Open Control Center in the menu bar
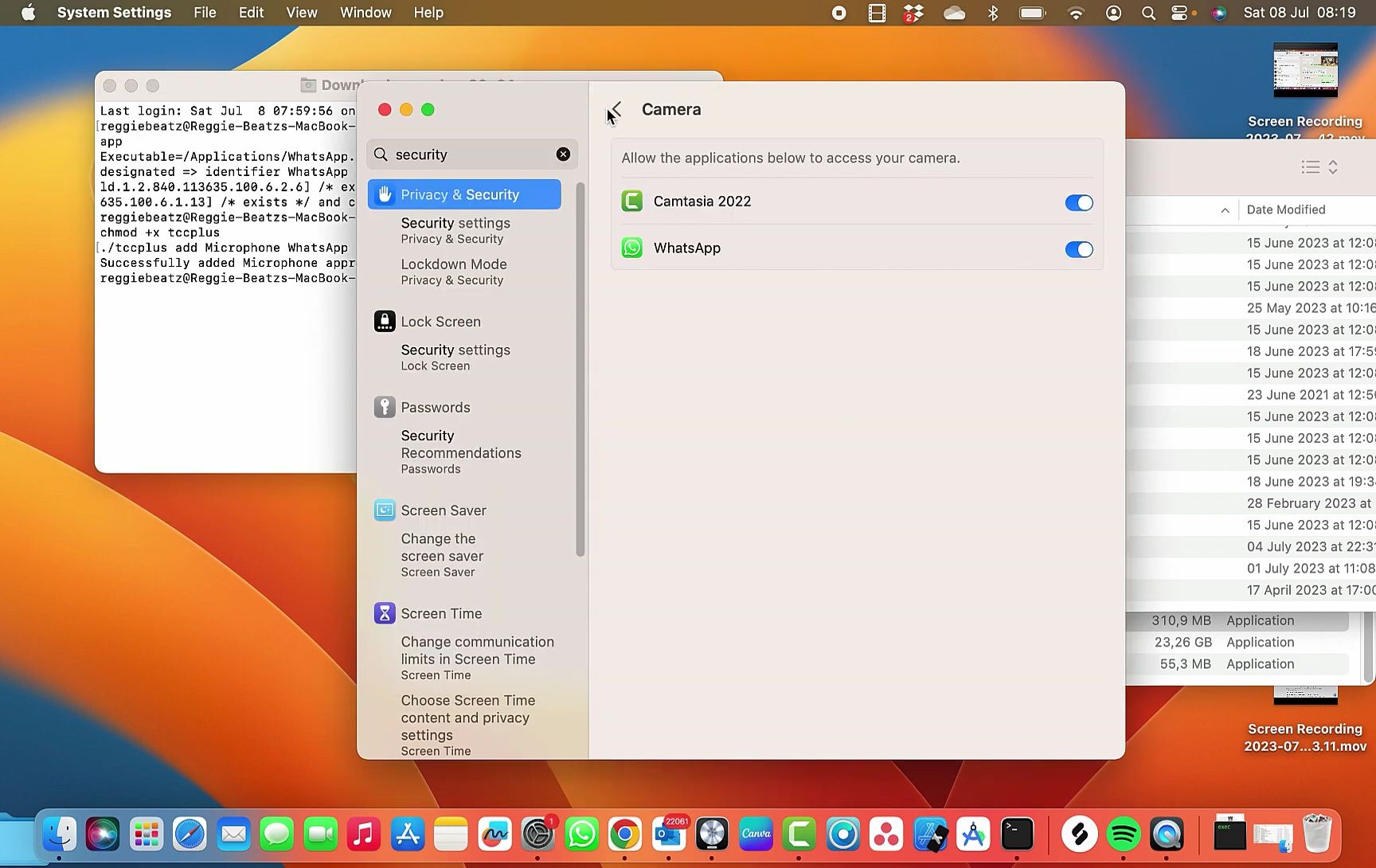The image size is (1376, 868). (1179, 13)
